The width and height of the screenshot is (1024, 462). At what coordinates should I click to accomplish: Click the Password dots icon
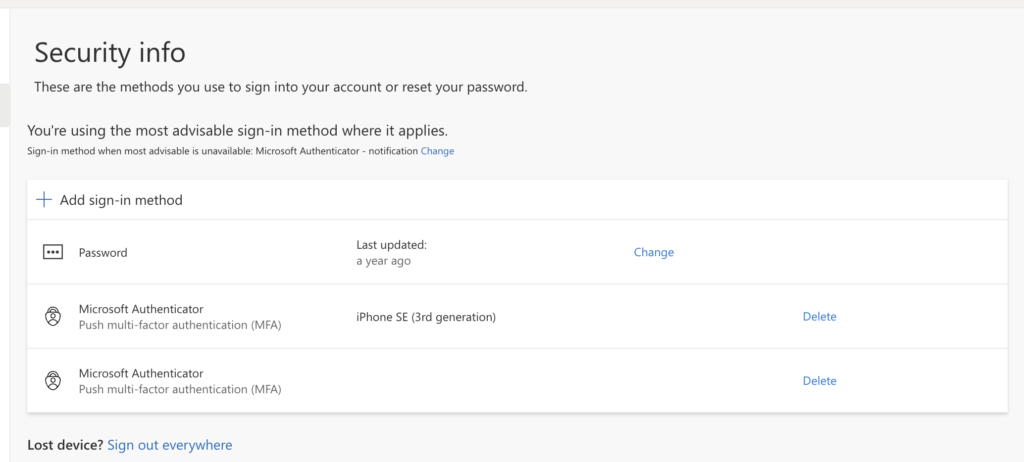click(x=53, y=252)
